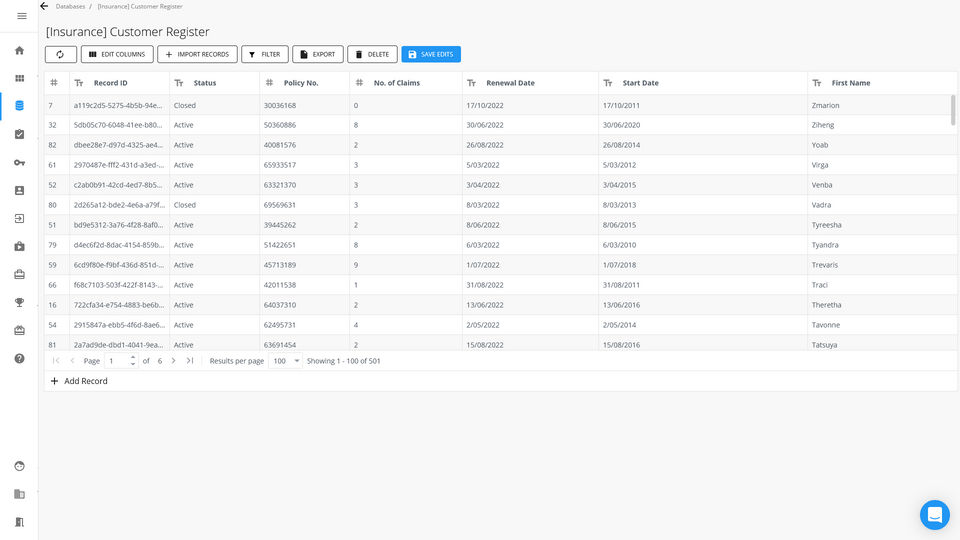Open the contacts badge sidebar icon
This screenshot has height=540, width=960.
tap(20, 190)
